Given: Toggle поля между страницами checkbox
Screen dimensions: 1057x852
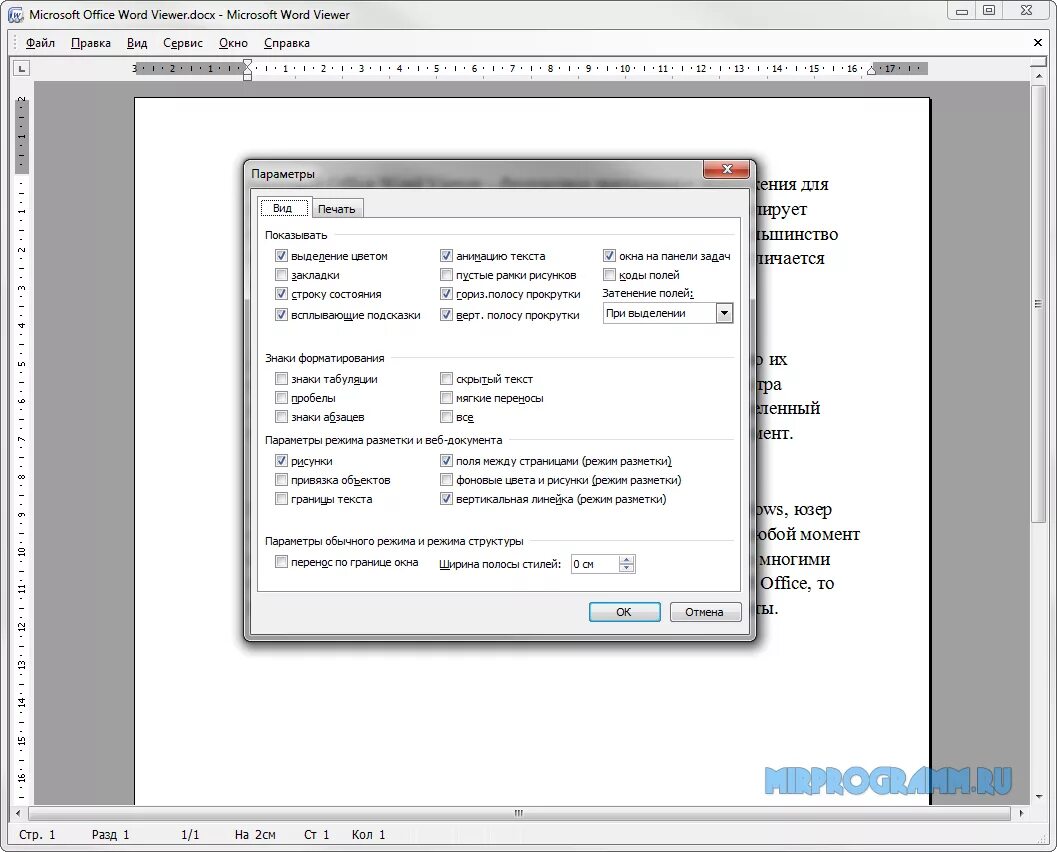Looking at the screenshot, I should [x=446, y=460].
